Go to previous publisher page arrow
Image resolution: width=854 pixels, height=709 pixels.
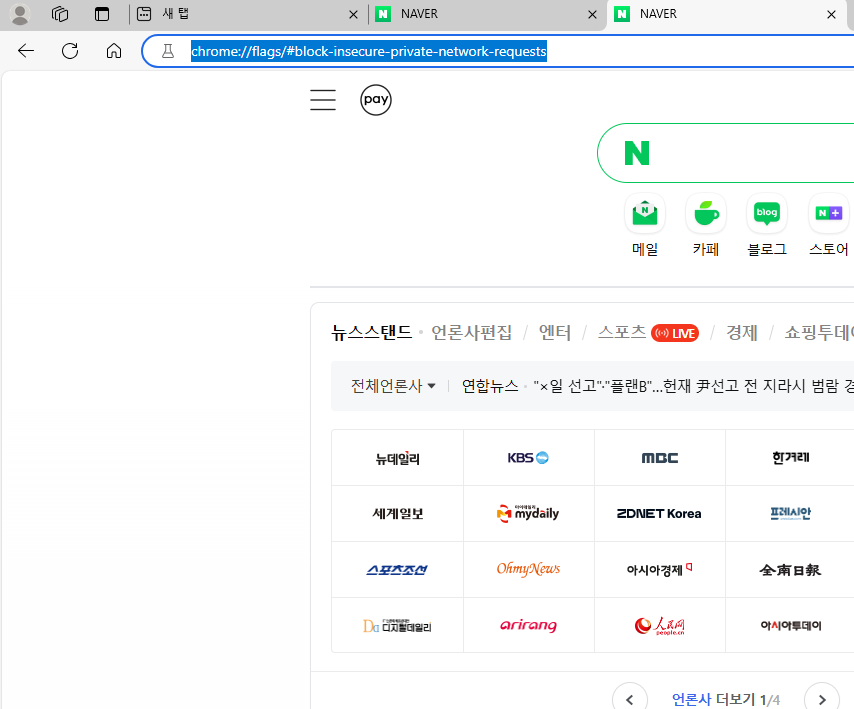(x=630, y=699)
